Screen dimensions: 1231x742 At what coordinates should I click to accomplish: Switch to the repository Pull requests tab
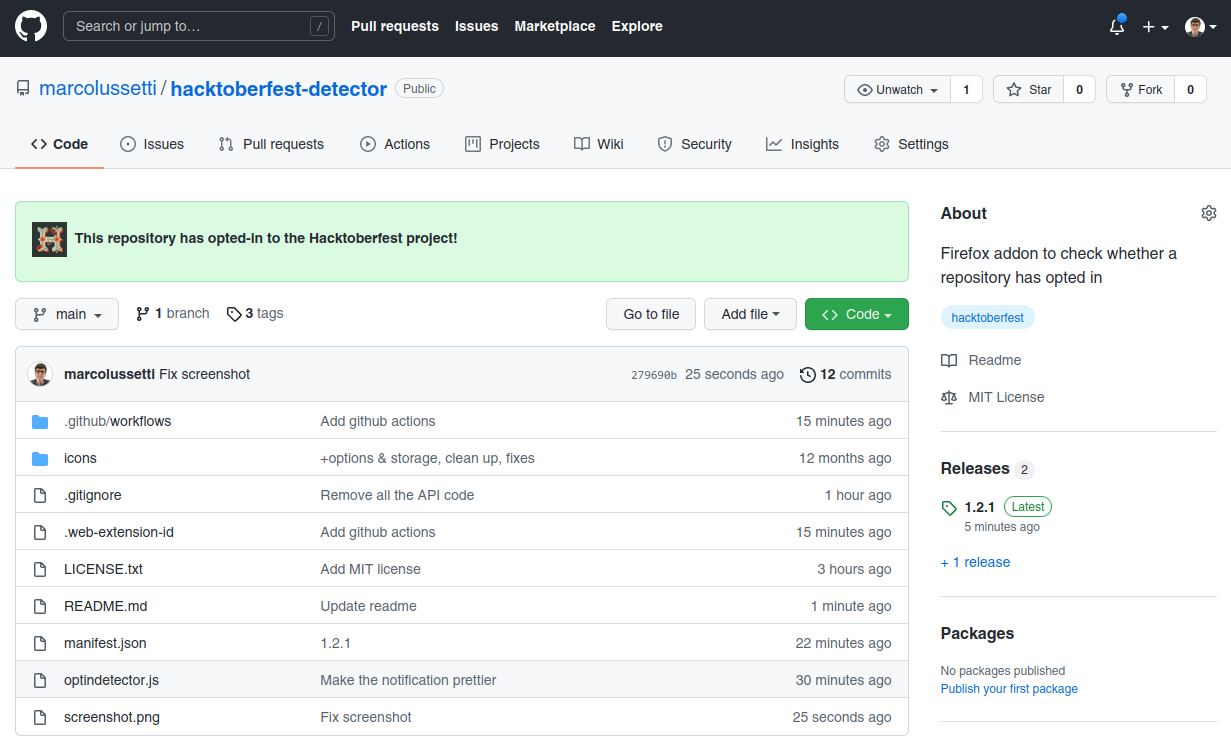271,144
